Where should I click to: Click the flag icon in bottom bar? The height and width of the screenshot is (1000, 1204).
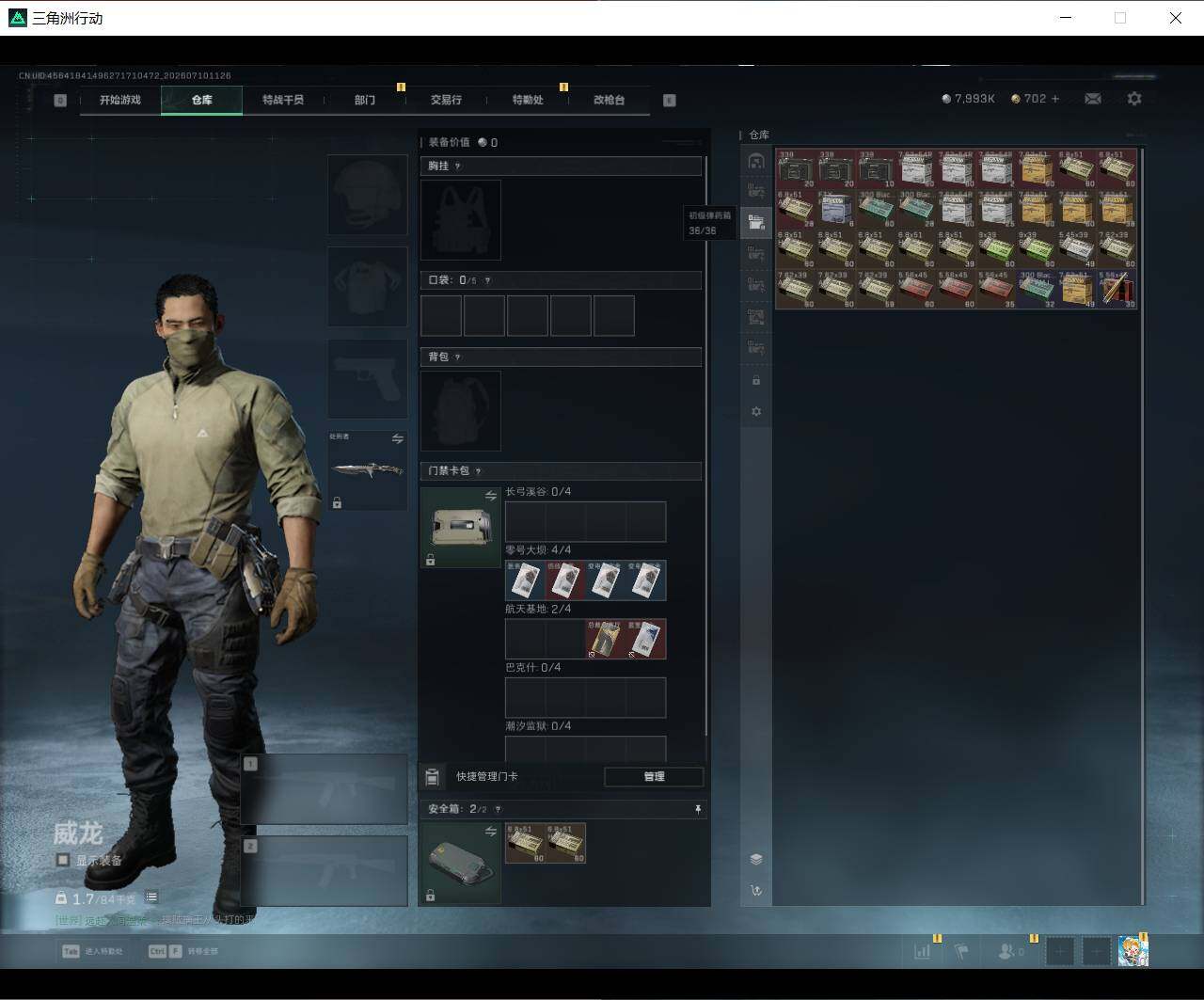click(x=961, y=951)
